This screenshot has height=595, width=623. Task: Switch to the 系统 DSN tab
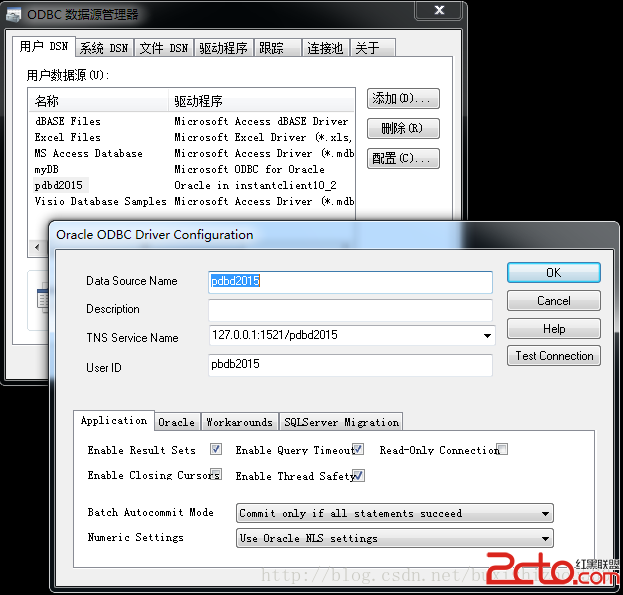pyautogui.click(x=104, y=48)
